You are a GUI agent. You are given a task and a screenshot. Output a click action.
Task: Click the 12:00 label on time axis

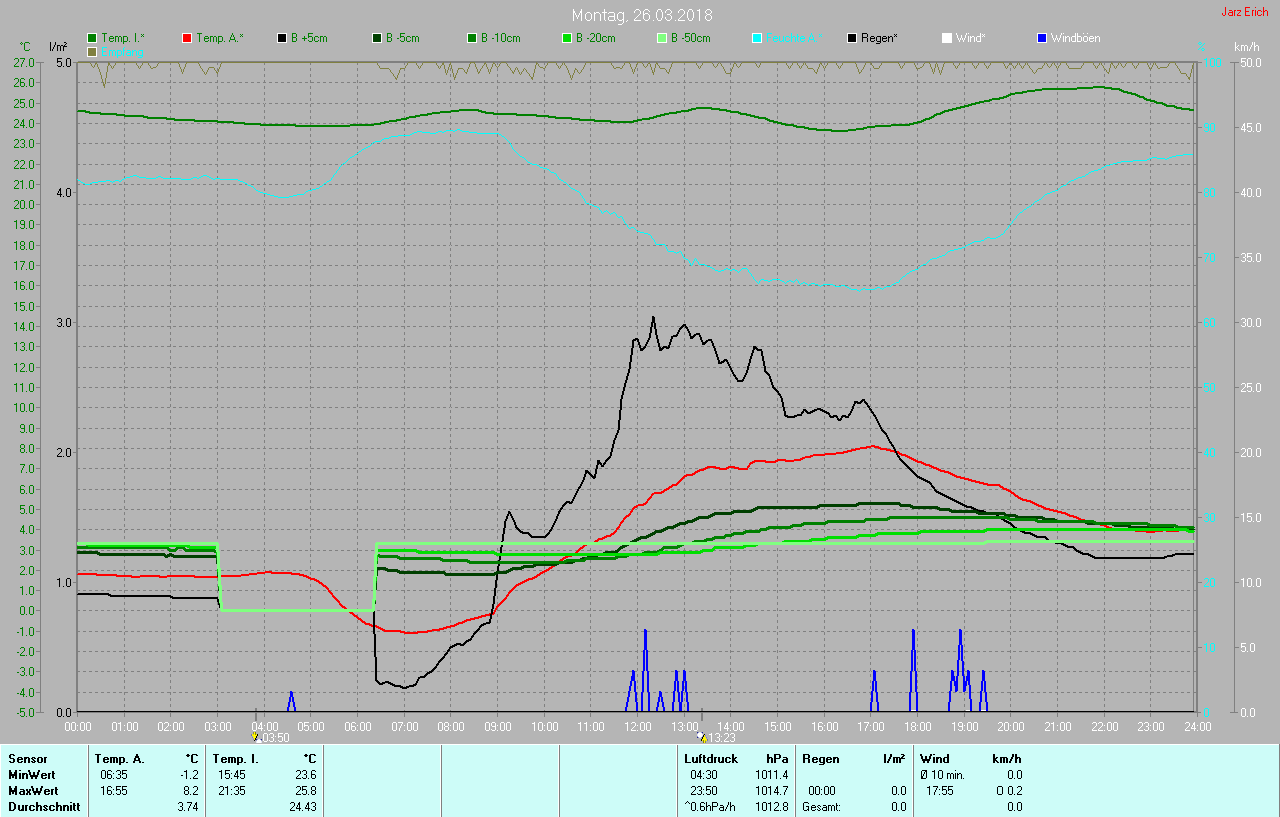[637, 726]
